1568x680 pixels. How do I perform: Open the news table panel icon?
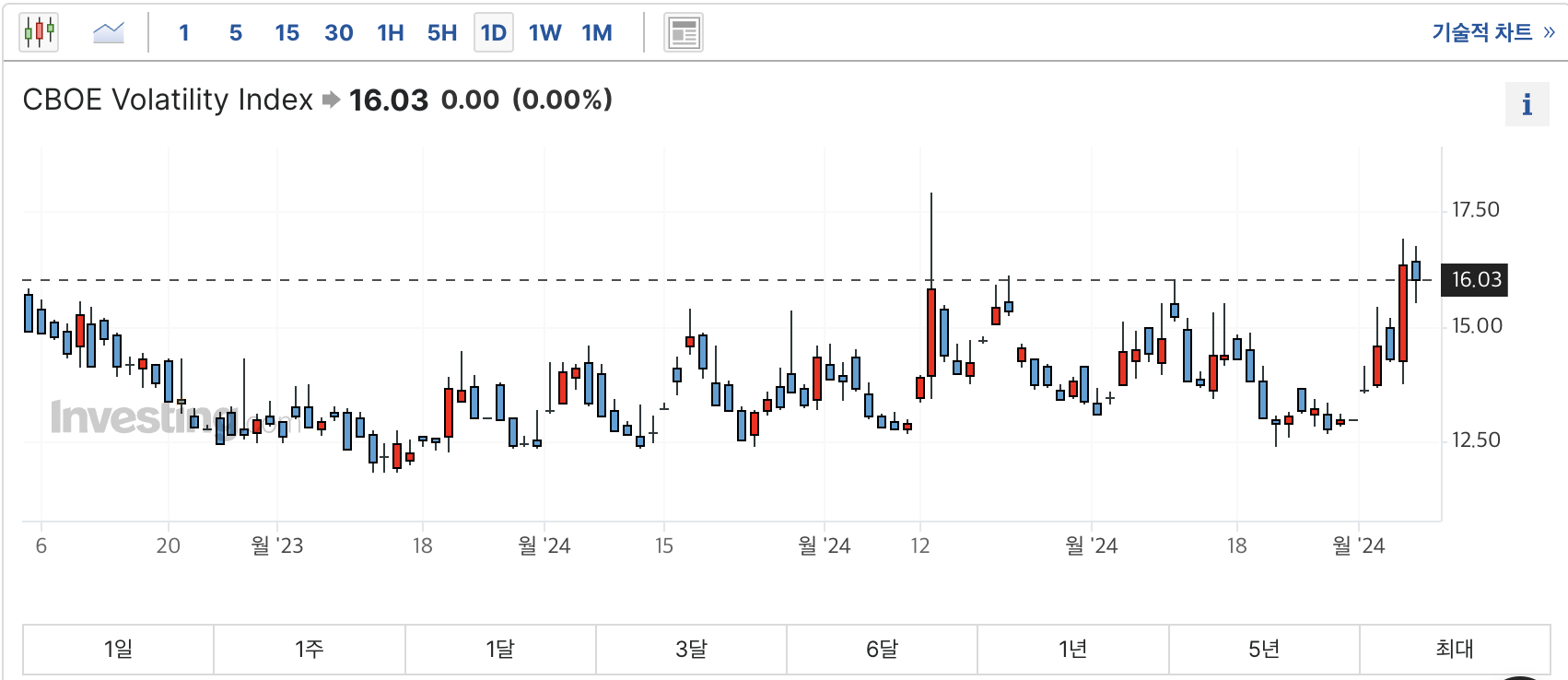pos(684,33)
